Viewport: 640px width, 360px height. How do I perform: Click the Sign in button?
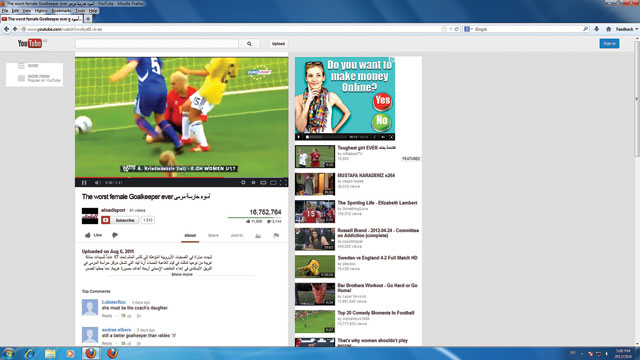(x=609, y=43)
